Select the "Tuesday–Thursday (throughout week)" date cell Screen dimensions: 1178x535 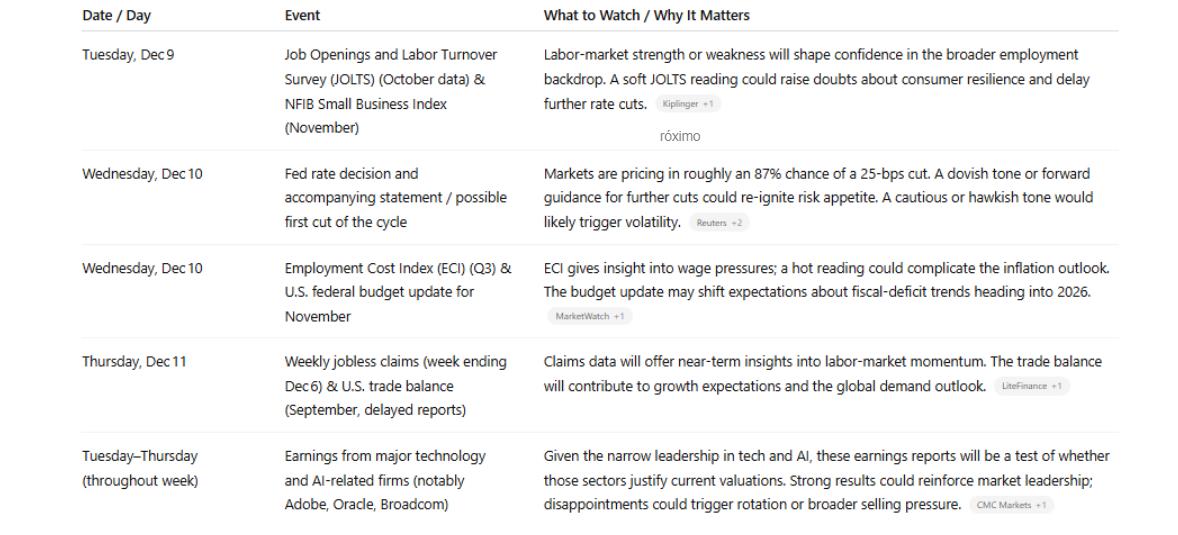pyautogui.click(x=140, y=468)
